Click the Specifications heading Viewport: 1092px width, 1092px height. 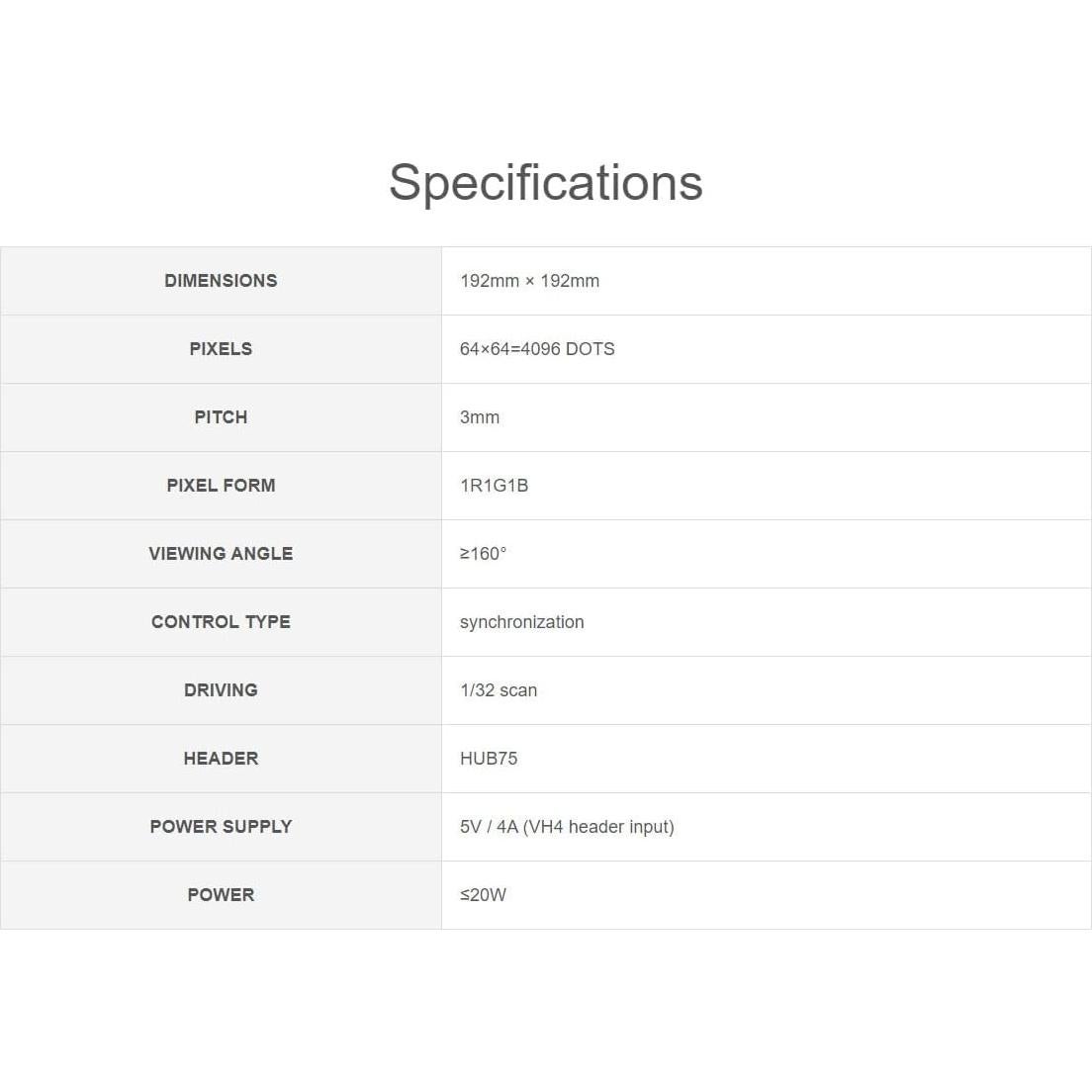pos(545,182)
